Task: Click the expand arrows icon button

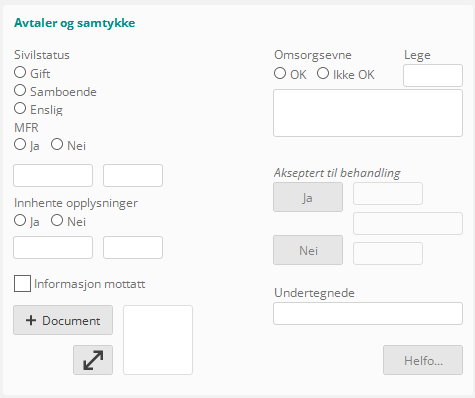Action: click(93, 360)
